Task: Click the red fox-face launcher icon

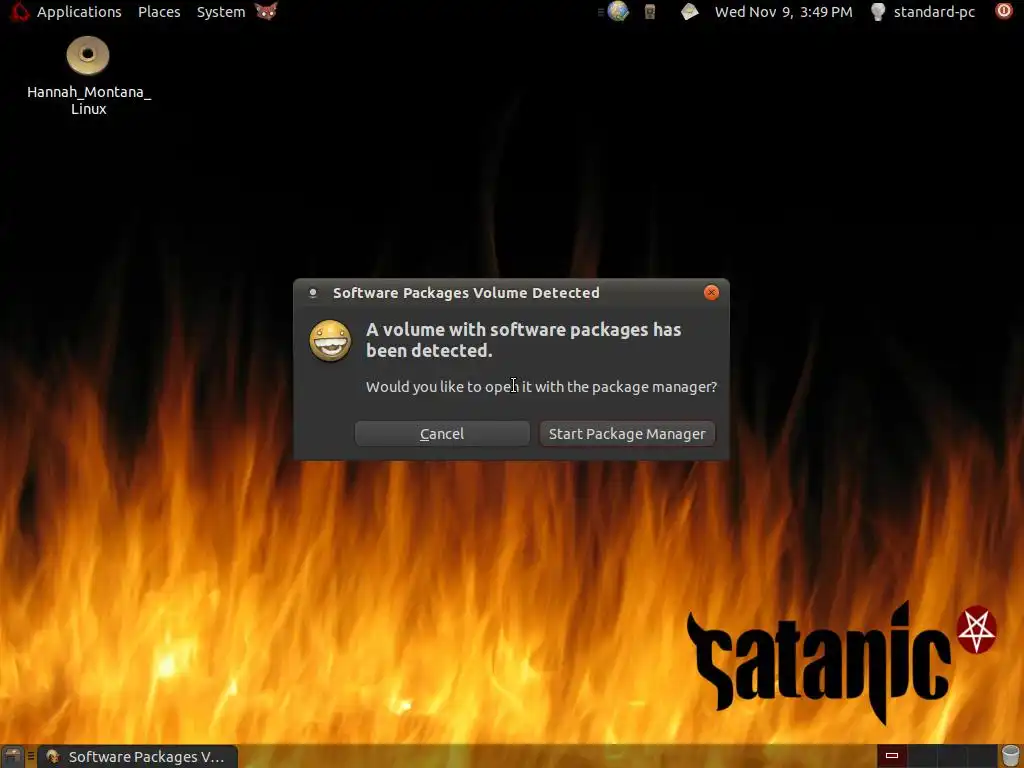Action: (x=266, y=11)
